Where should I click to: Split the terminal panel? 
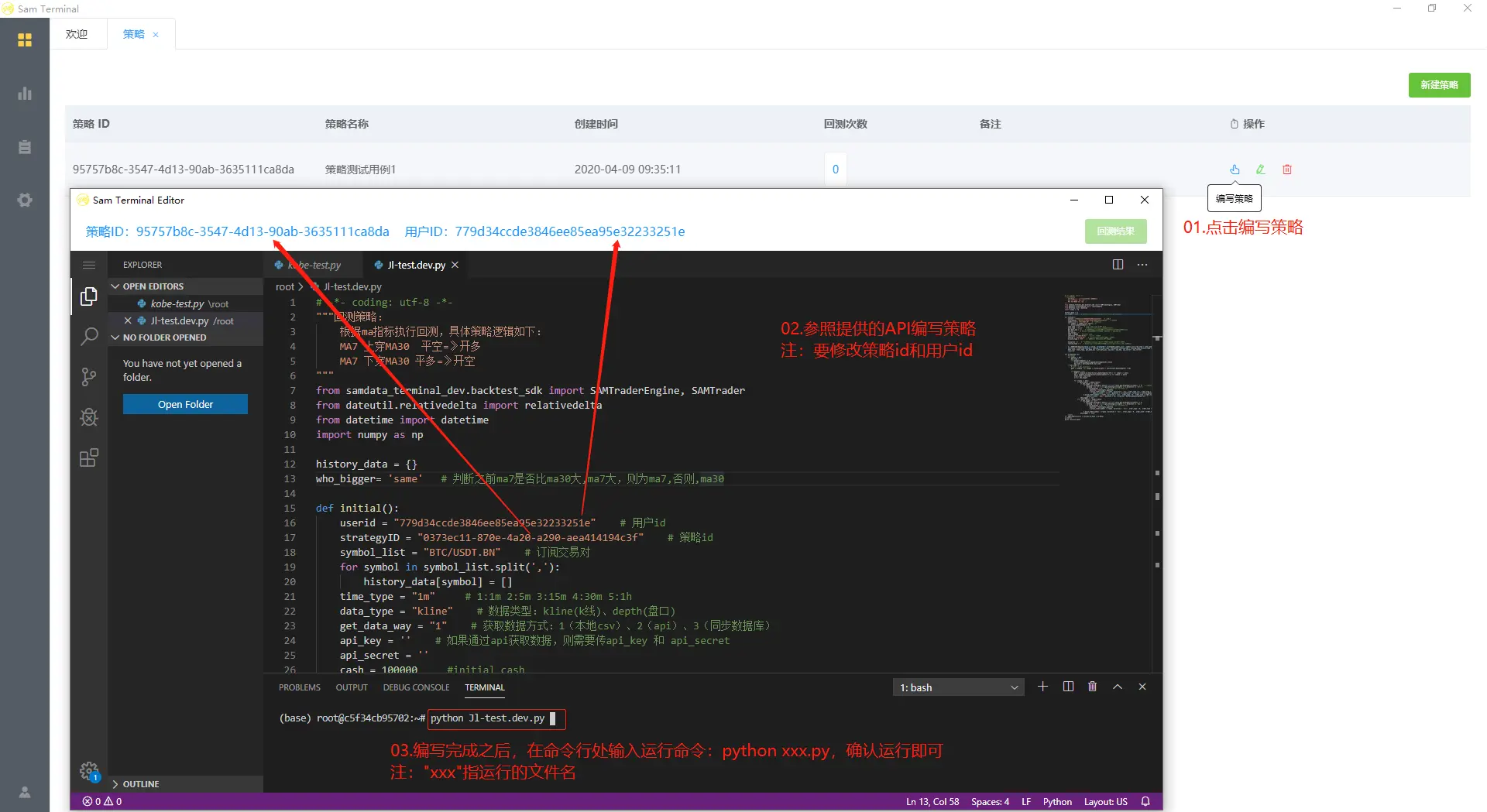coord(1068,687)
